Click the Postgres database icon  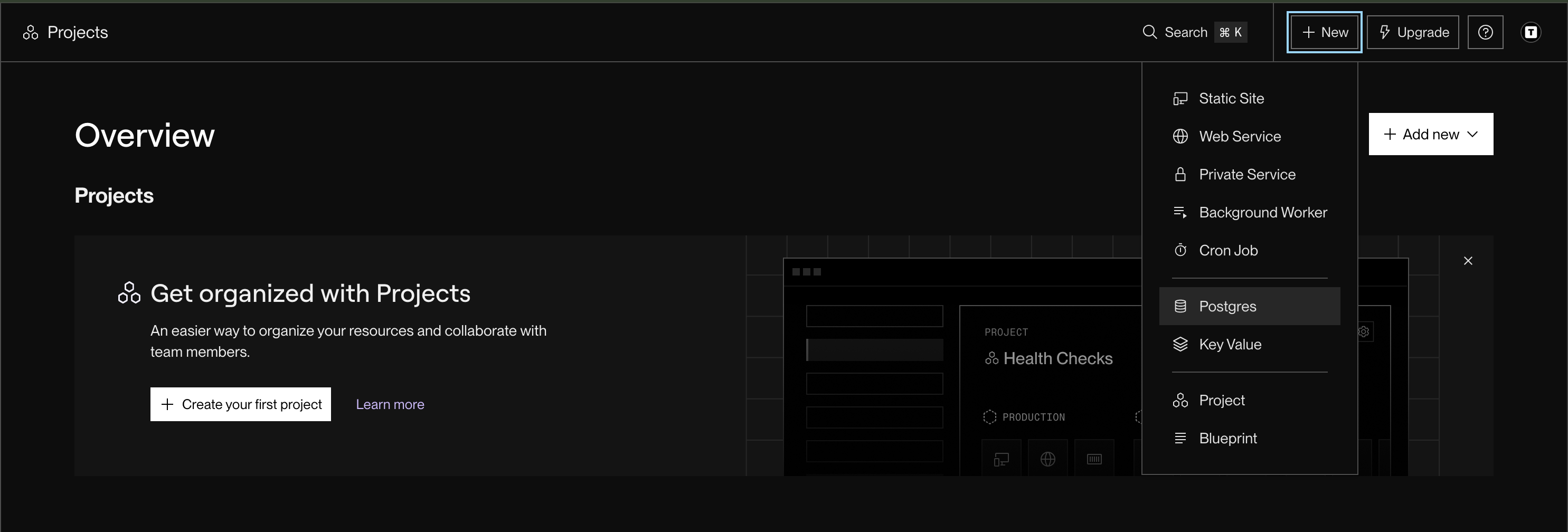1179,306
